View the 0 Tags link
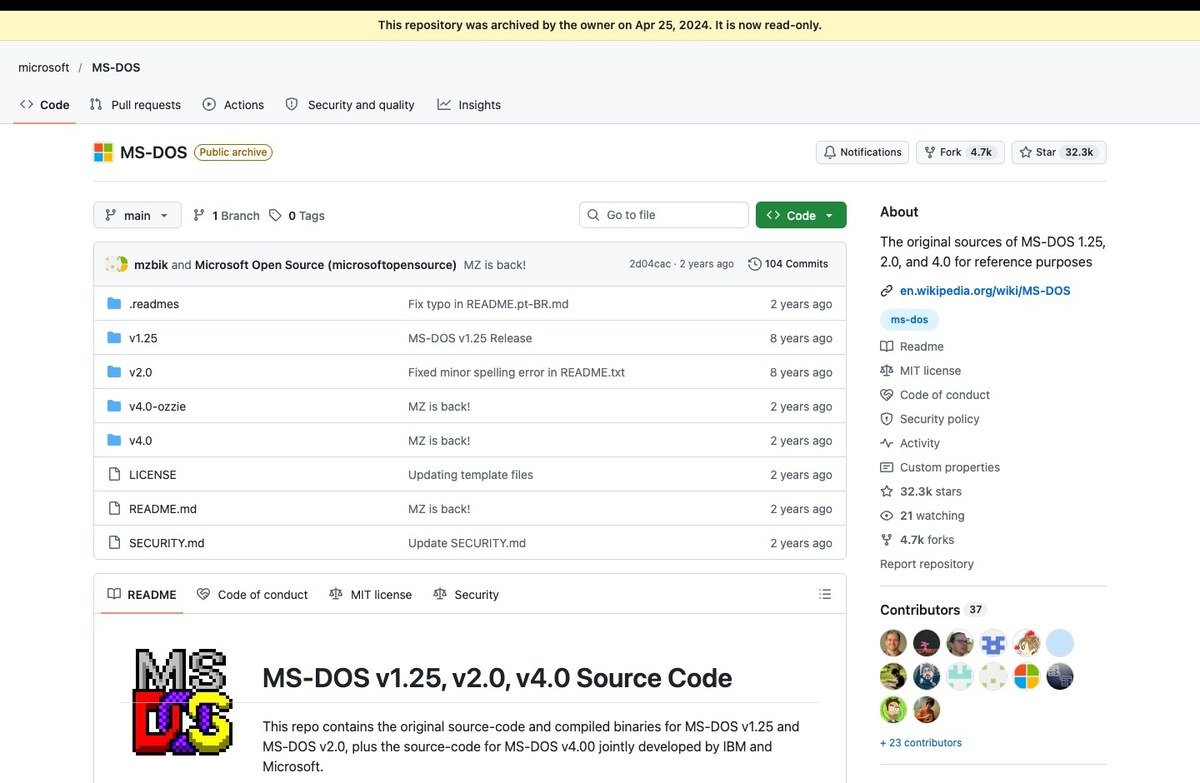The image size is (1200, 783). pos(297,216)
